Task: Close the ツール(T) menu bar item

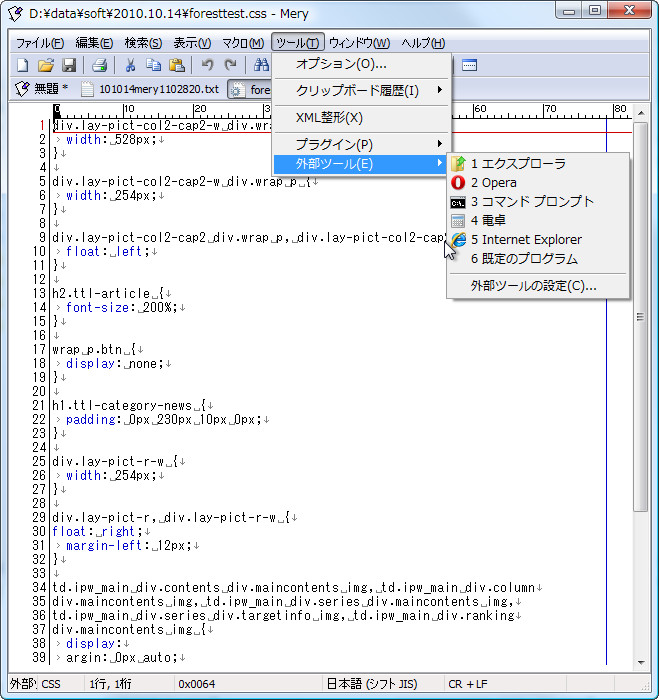Action: [297, 43]
